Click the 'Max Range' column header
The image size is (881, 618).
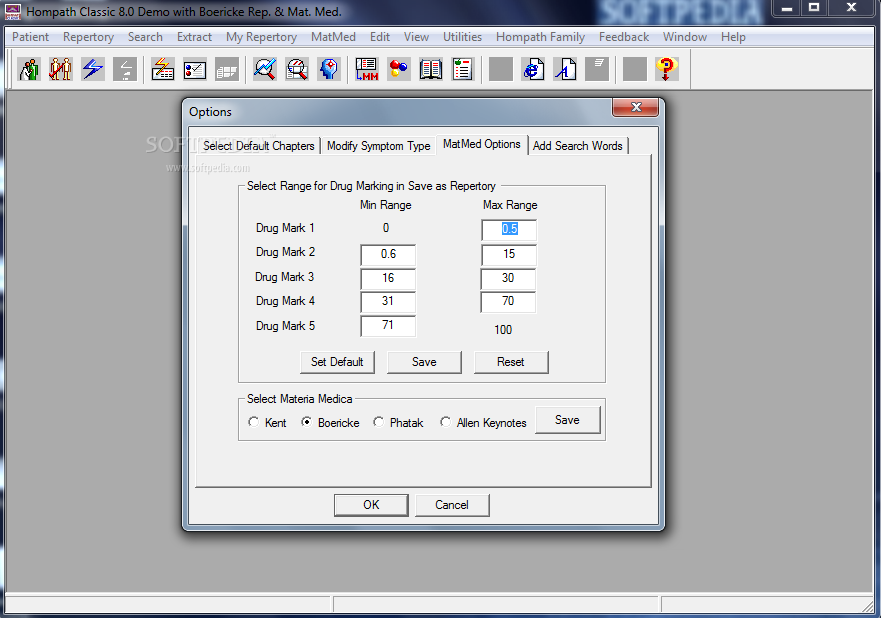click(510, 205)
